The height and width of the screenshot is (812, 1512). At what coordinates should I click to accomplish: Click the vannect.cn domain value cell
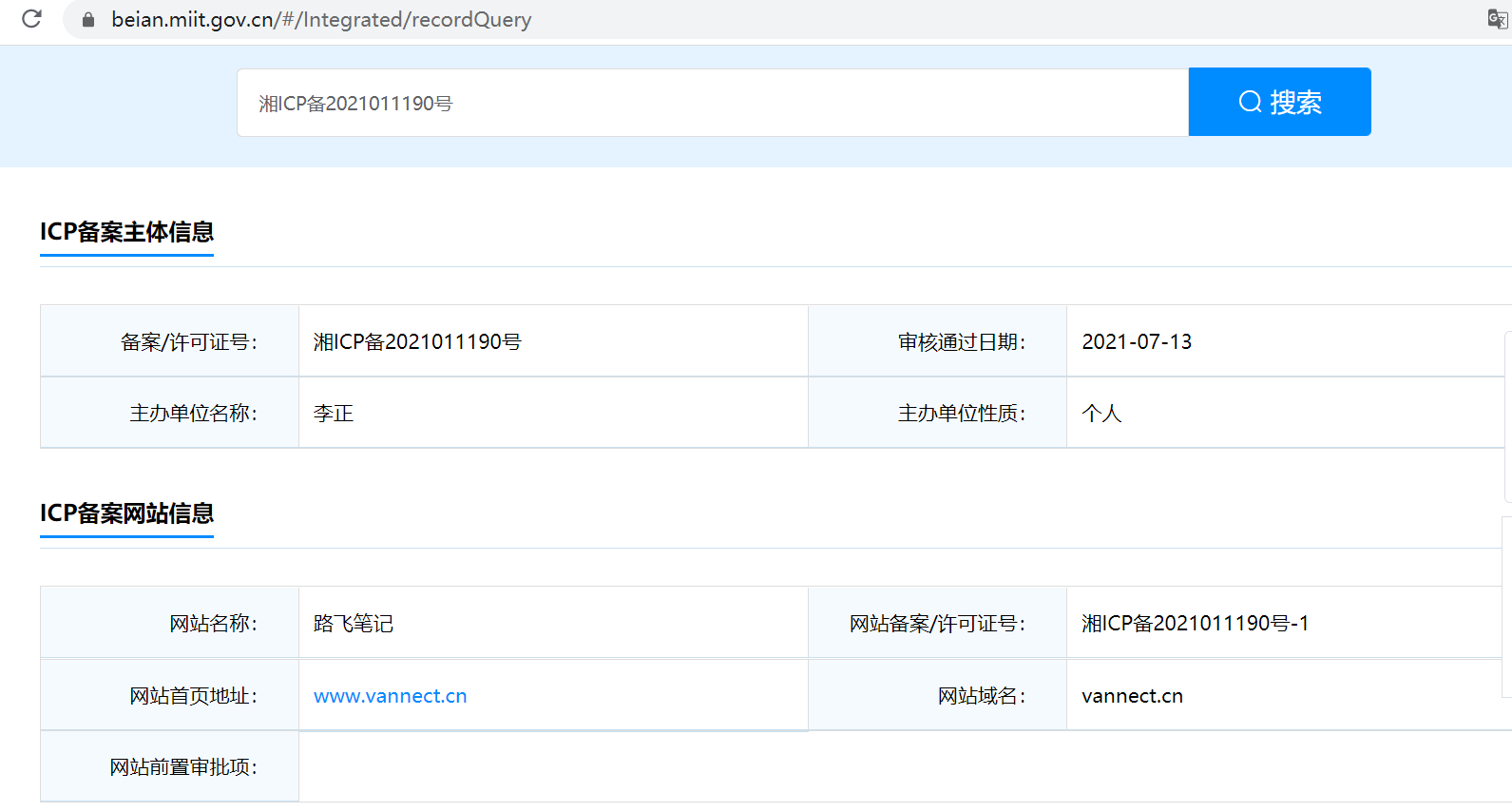coord(1132,696)
